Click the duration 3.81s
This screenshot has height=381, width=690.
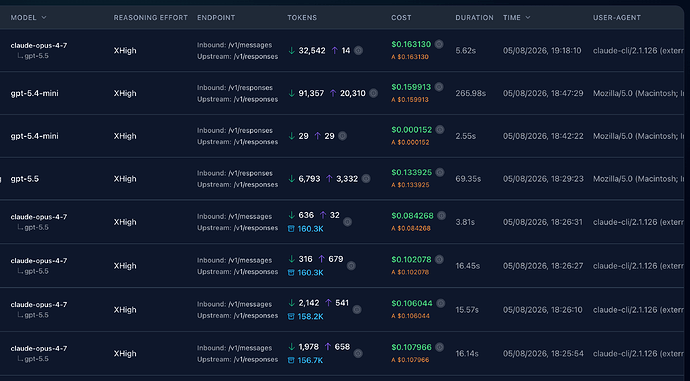(x=465, y=222)
